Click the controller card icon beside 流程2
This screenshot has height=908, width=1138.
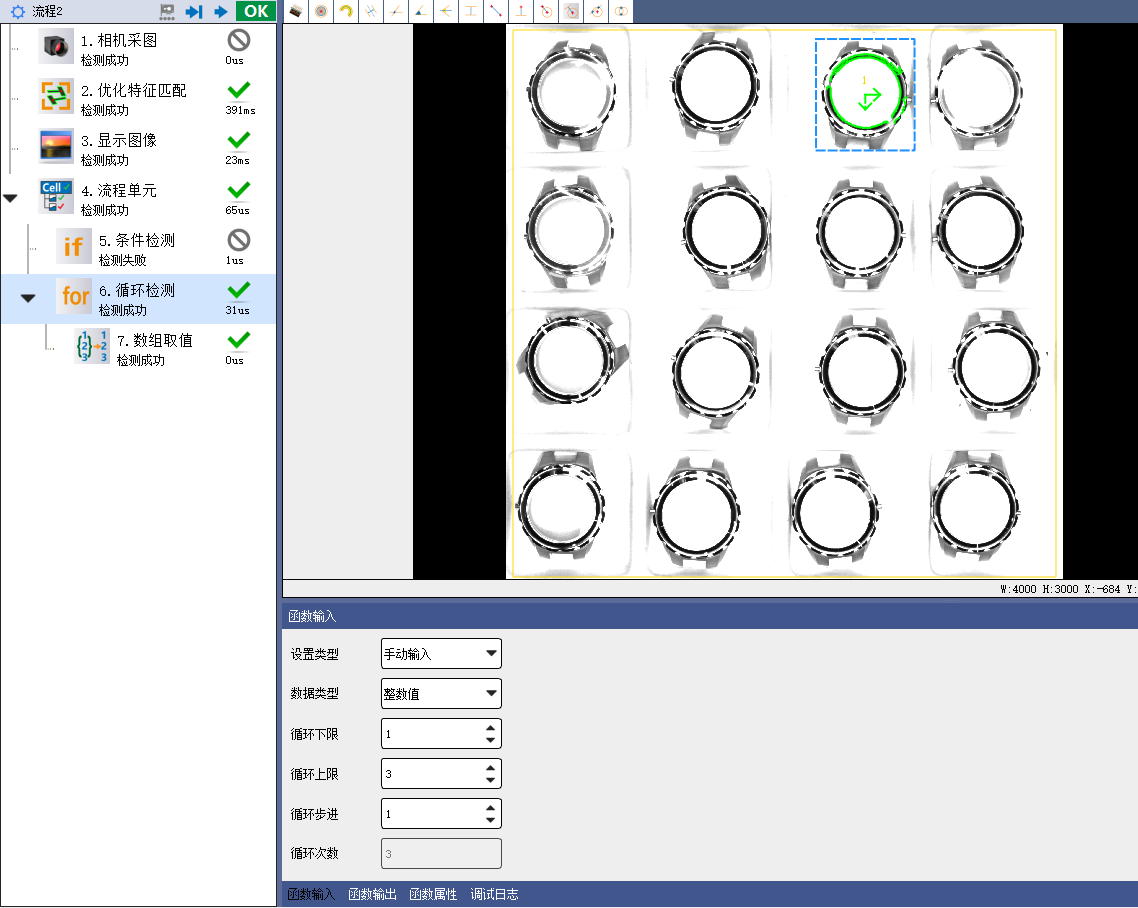pyautogui.click(x=167, y=12)
